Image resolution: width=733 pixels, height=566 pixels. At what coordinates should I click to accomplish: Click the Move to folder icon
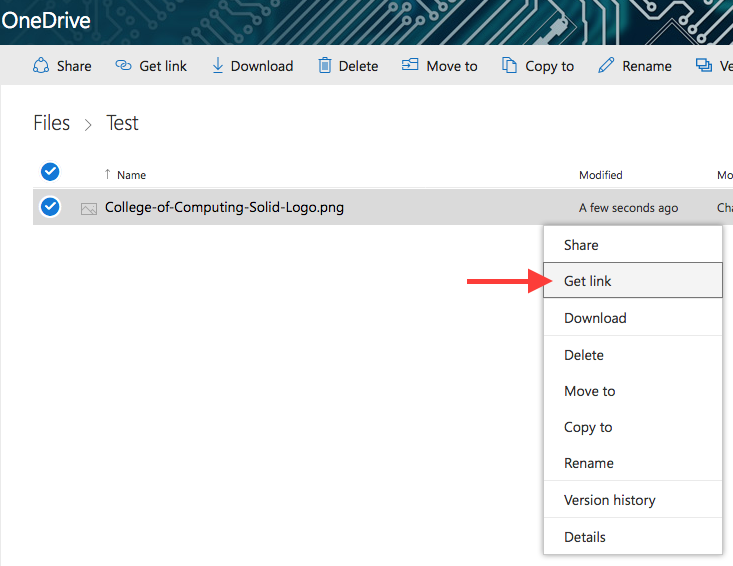coord(410,66)
